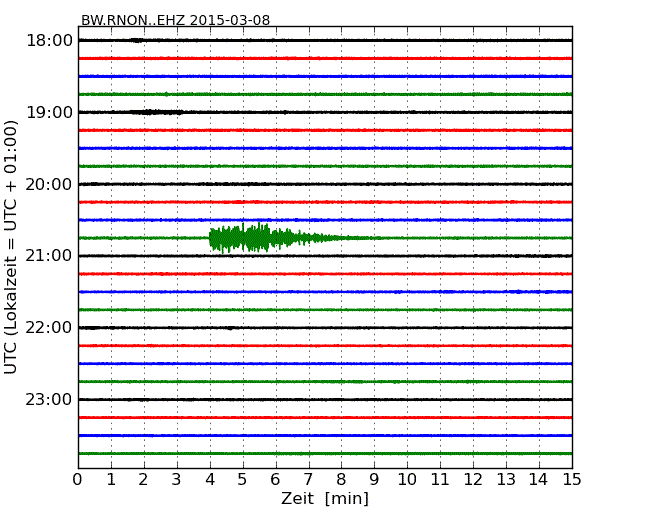Click the x-axis tick label 13
The width and height of the screenshot is (650, 520).
(506, 480)
